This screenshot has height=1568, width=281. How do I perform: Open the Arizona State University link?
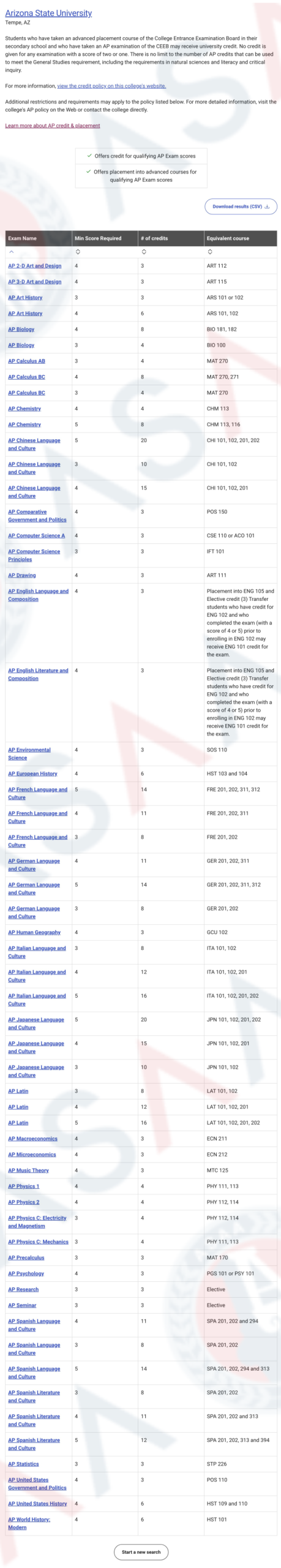[48, 13]
